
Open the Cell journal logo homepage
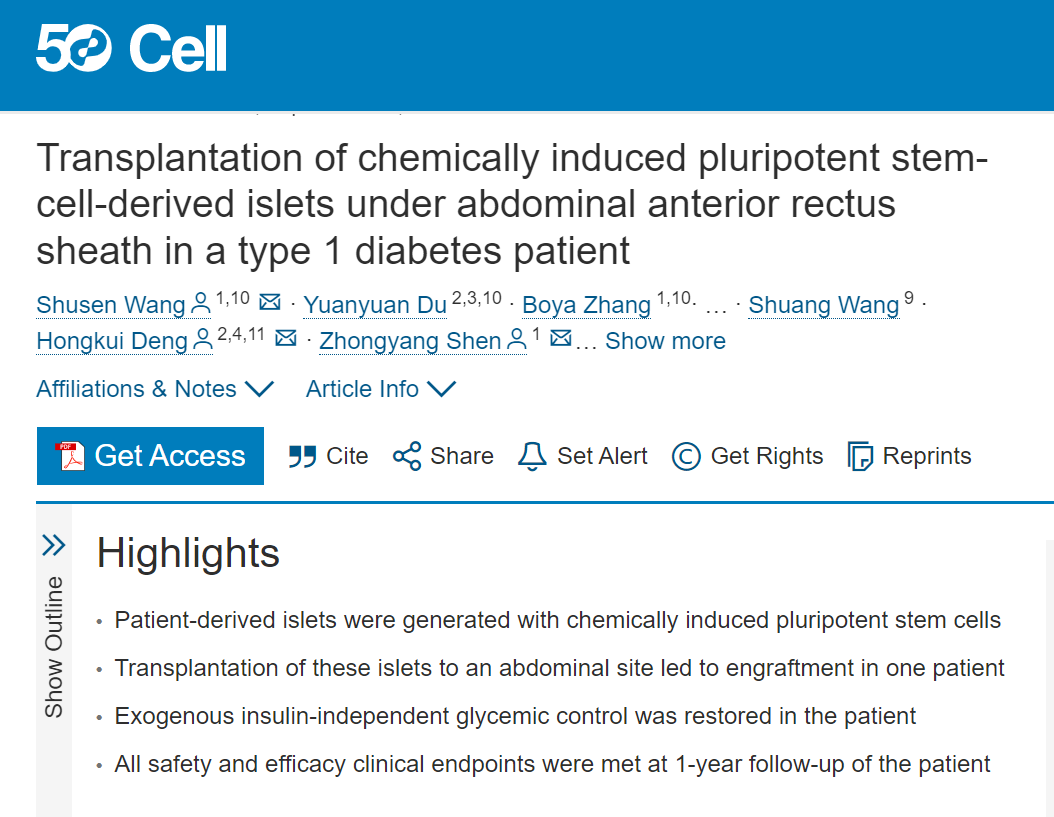pos(178,48)
